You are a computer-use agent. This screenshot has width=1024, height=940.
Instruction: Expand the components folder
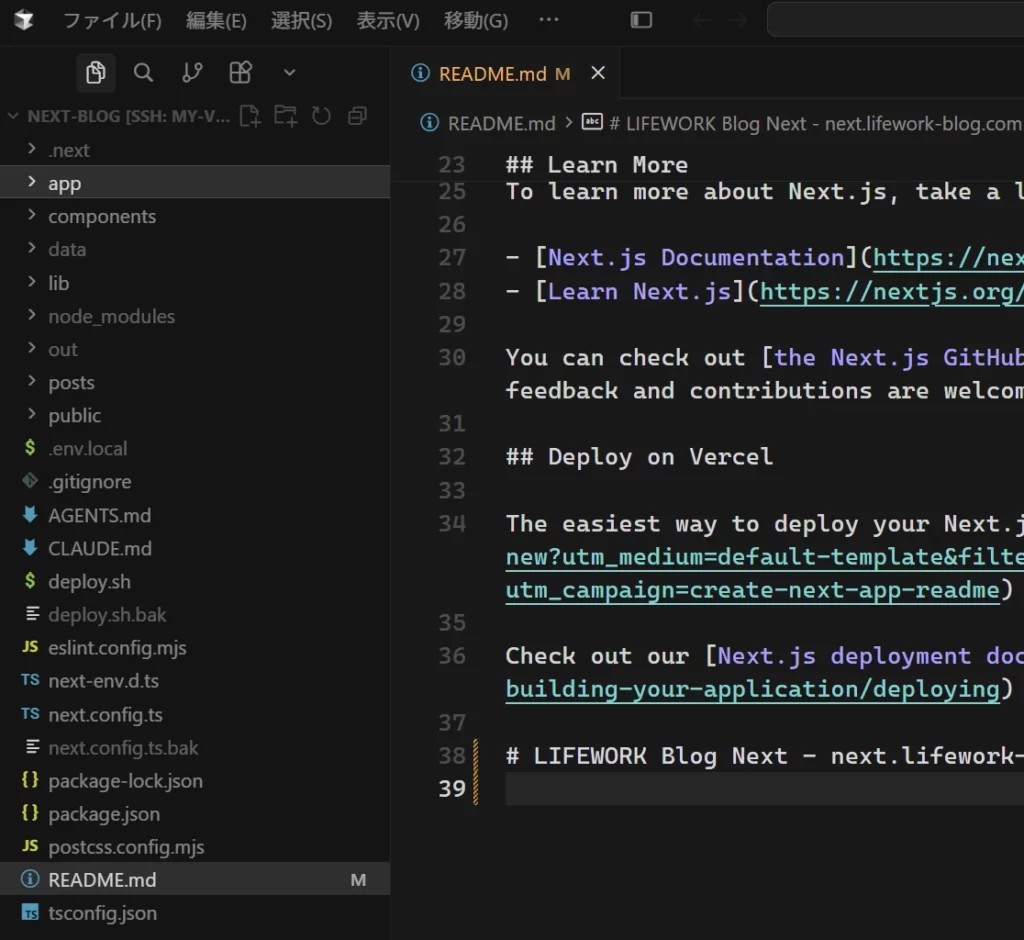click(x=195, y=216)
